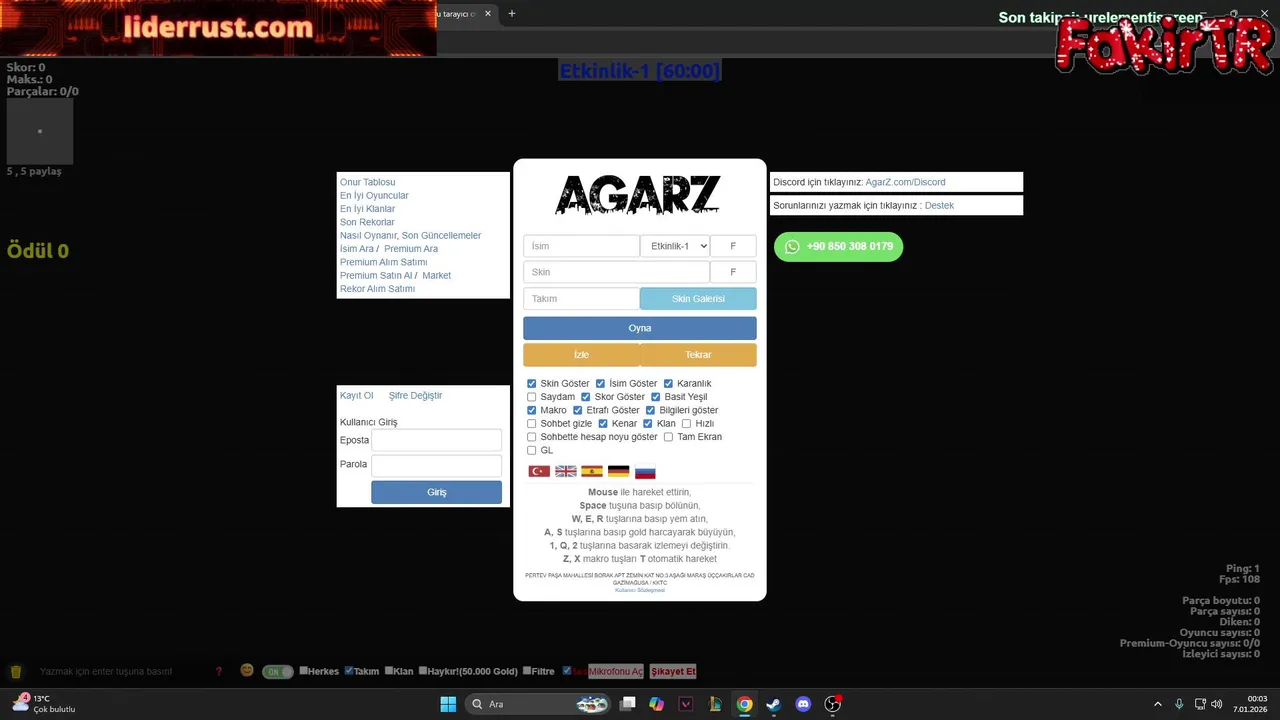Open the weather widget showing 13°C
1280x720 pixels.
click(44, 704)
